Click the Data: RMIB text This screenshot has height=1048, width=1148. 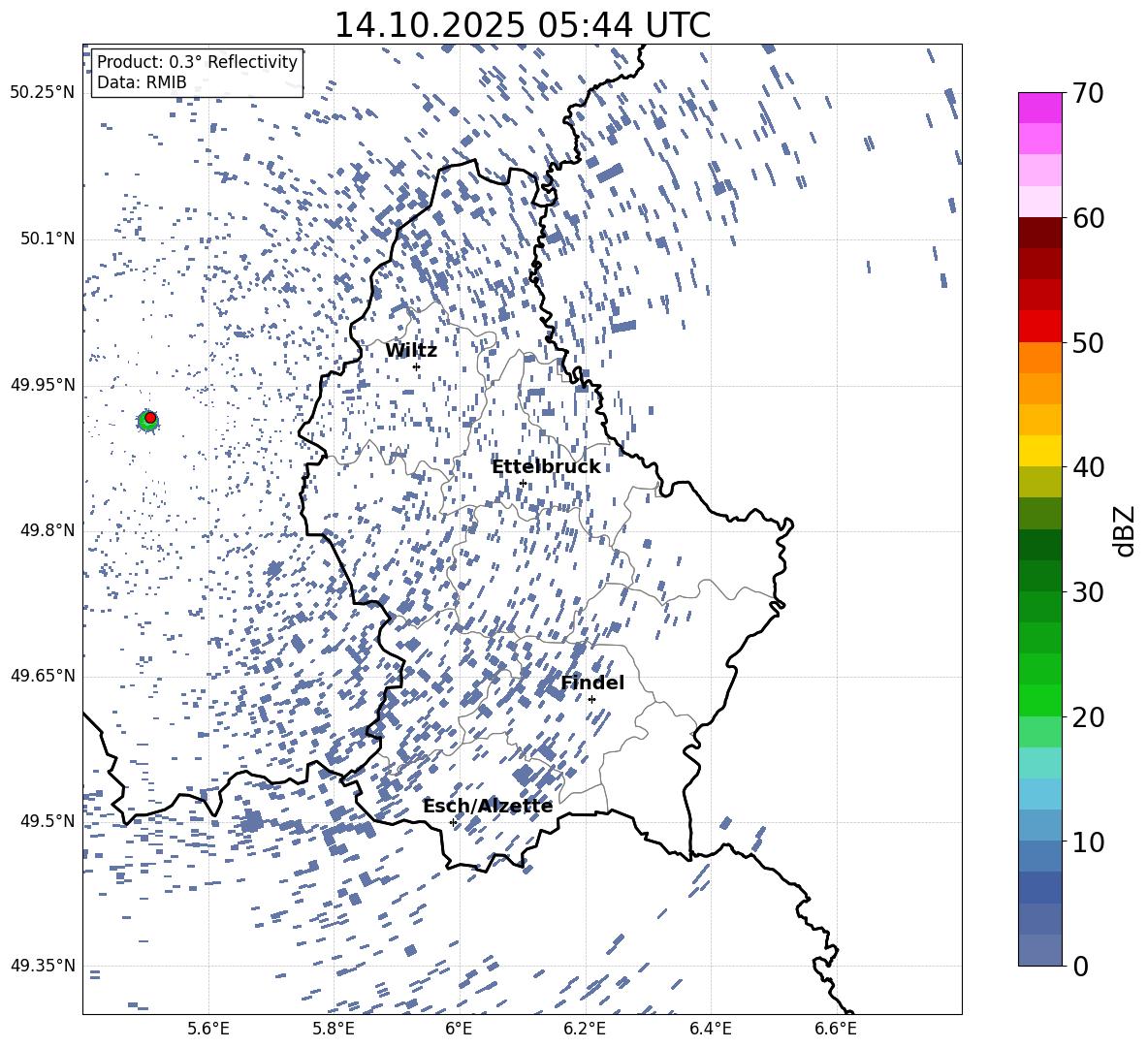click(142, 83)
